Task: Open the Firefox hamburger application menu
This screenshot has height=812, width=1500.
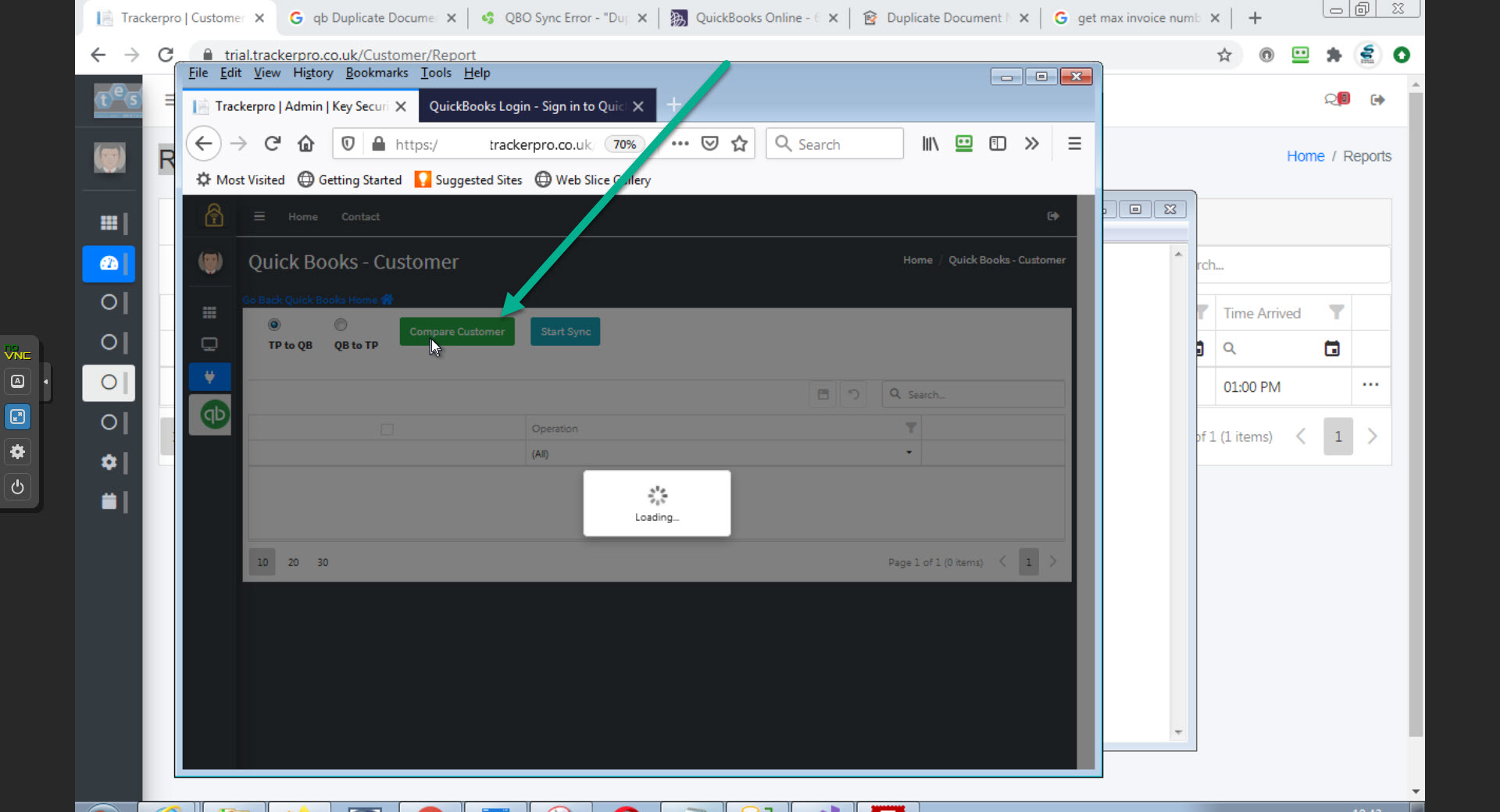Action: 1075,144
